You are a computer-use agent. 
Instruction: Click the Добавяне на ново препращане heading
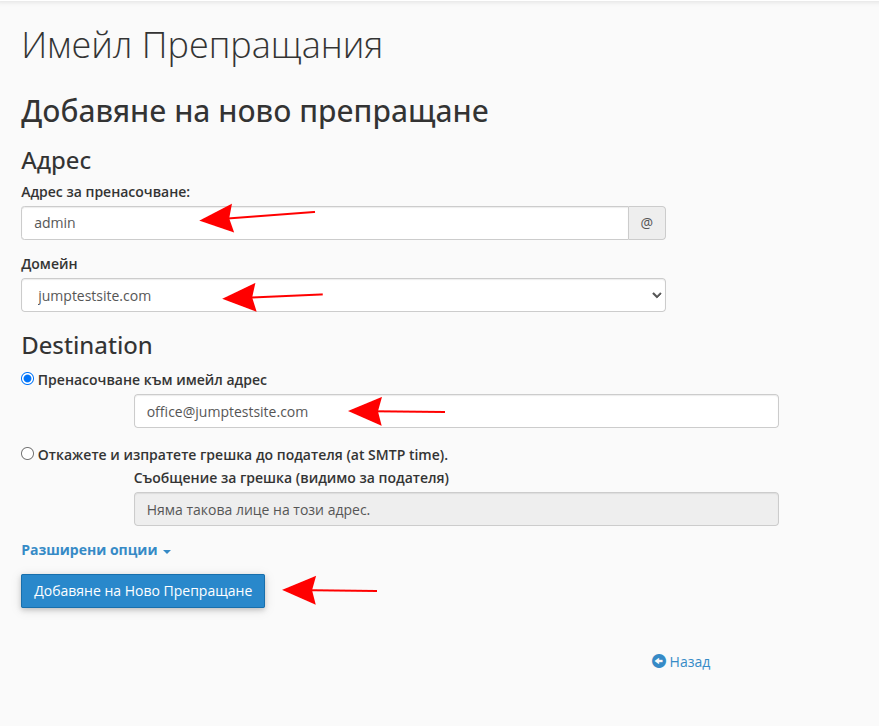coord(254,111)
